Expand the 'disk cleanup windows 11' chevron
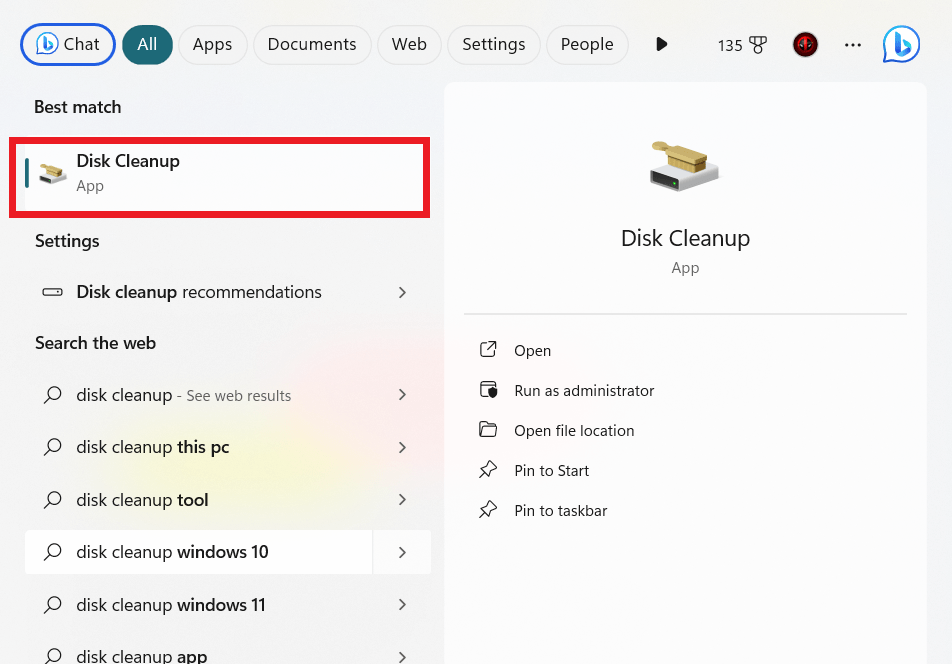The width and height of the screenshot is (952, 664). tap(402, 605)
